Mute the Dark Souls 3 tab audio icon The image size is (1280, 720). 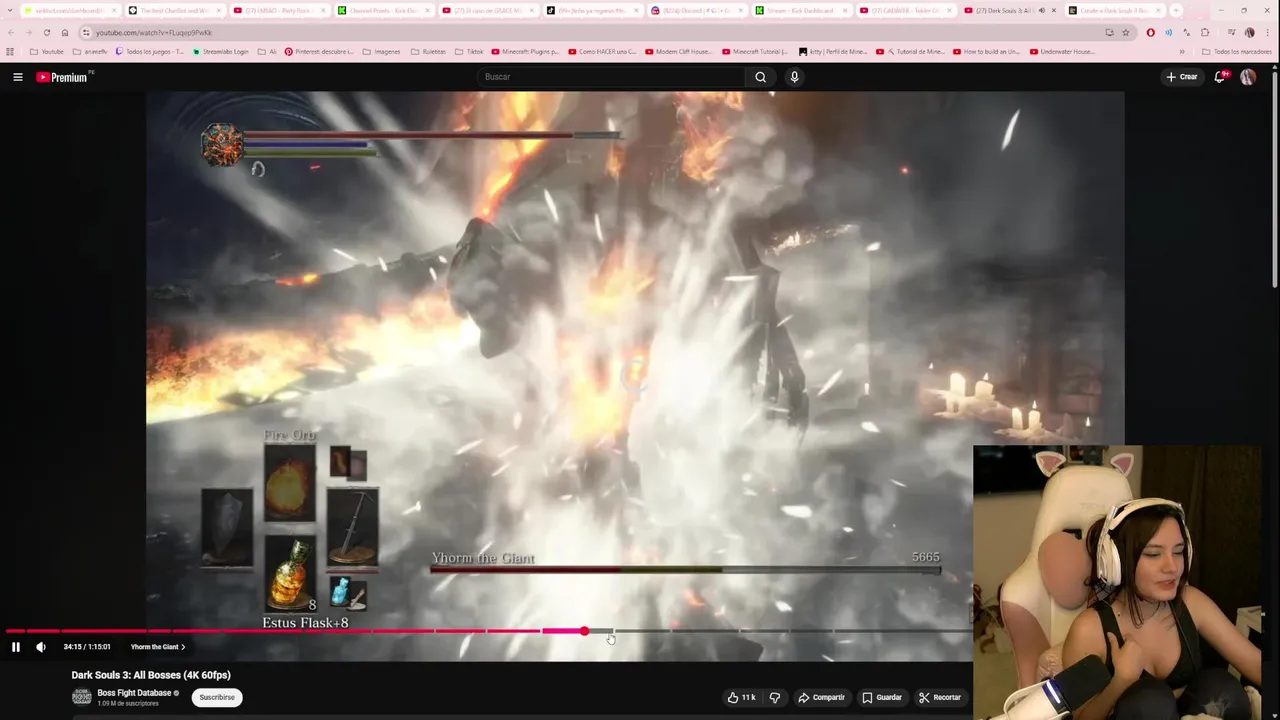pos(1041,10)
